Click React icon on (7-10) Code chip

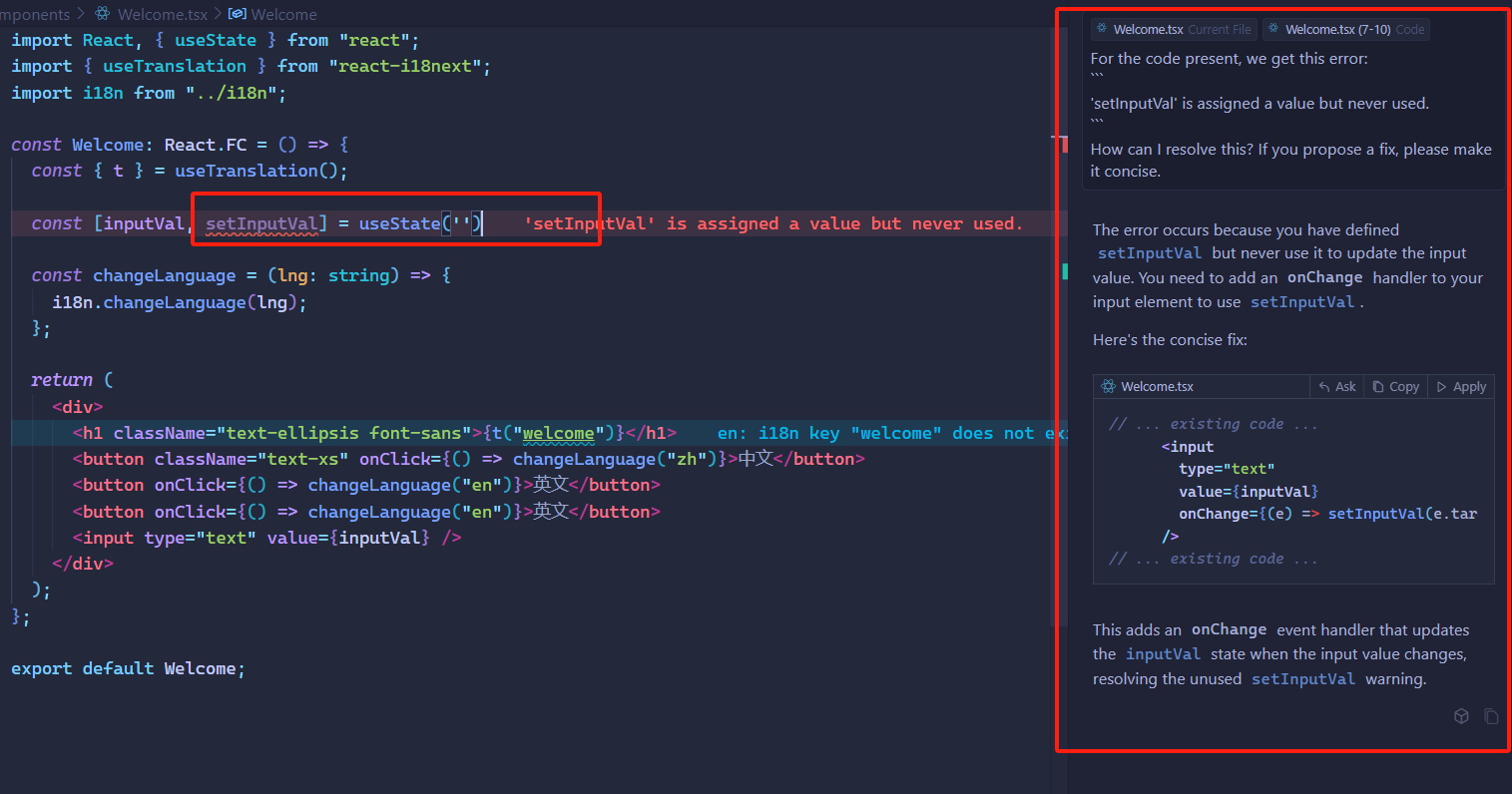click(x=1273, y=29)
